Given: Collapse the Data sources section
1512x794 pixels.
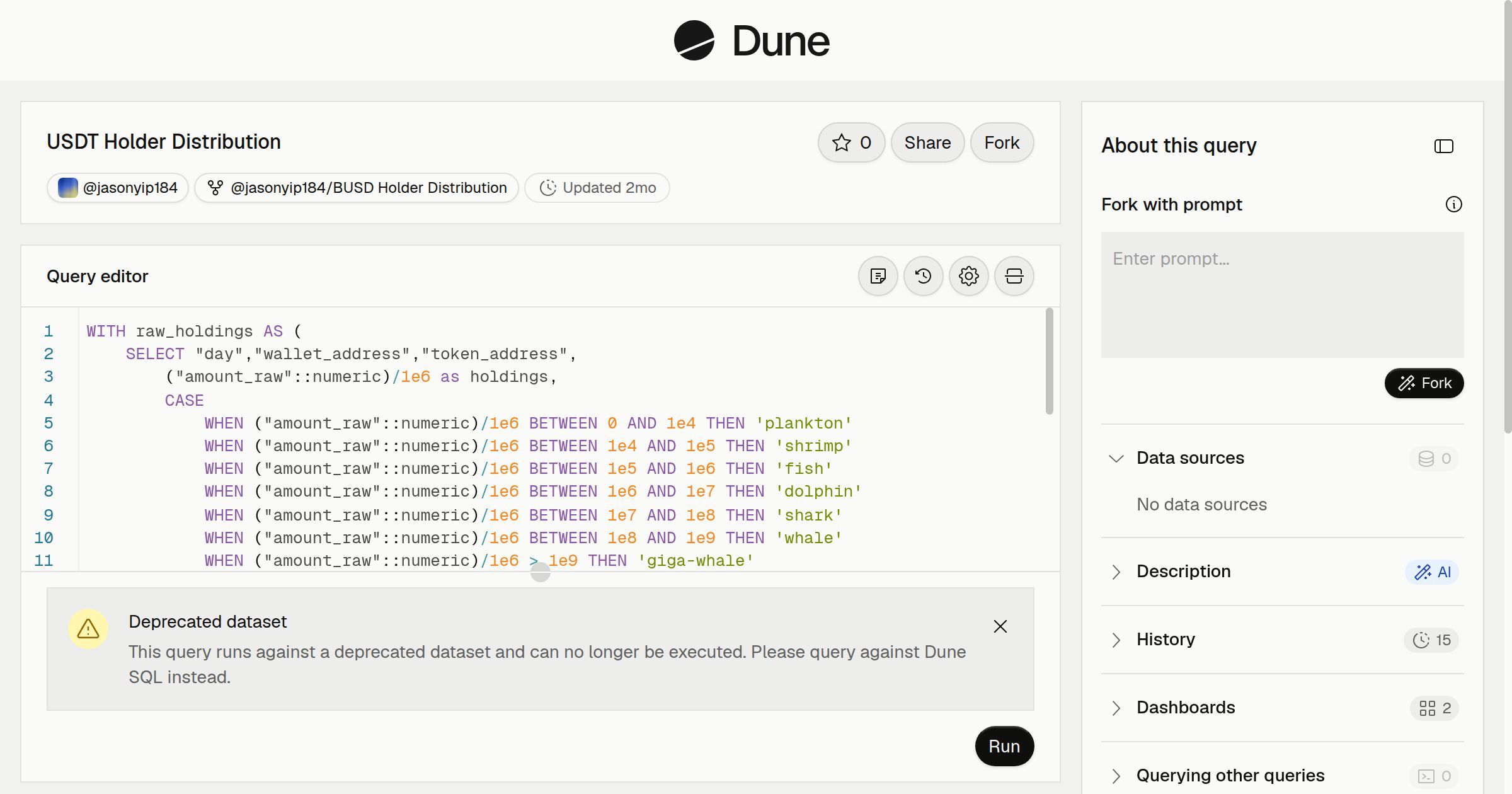Looking at the screenshot, I should (x=1116, y=458).
